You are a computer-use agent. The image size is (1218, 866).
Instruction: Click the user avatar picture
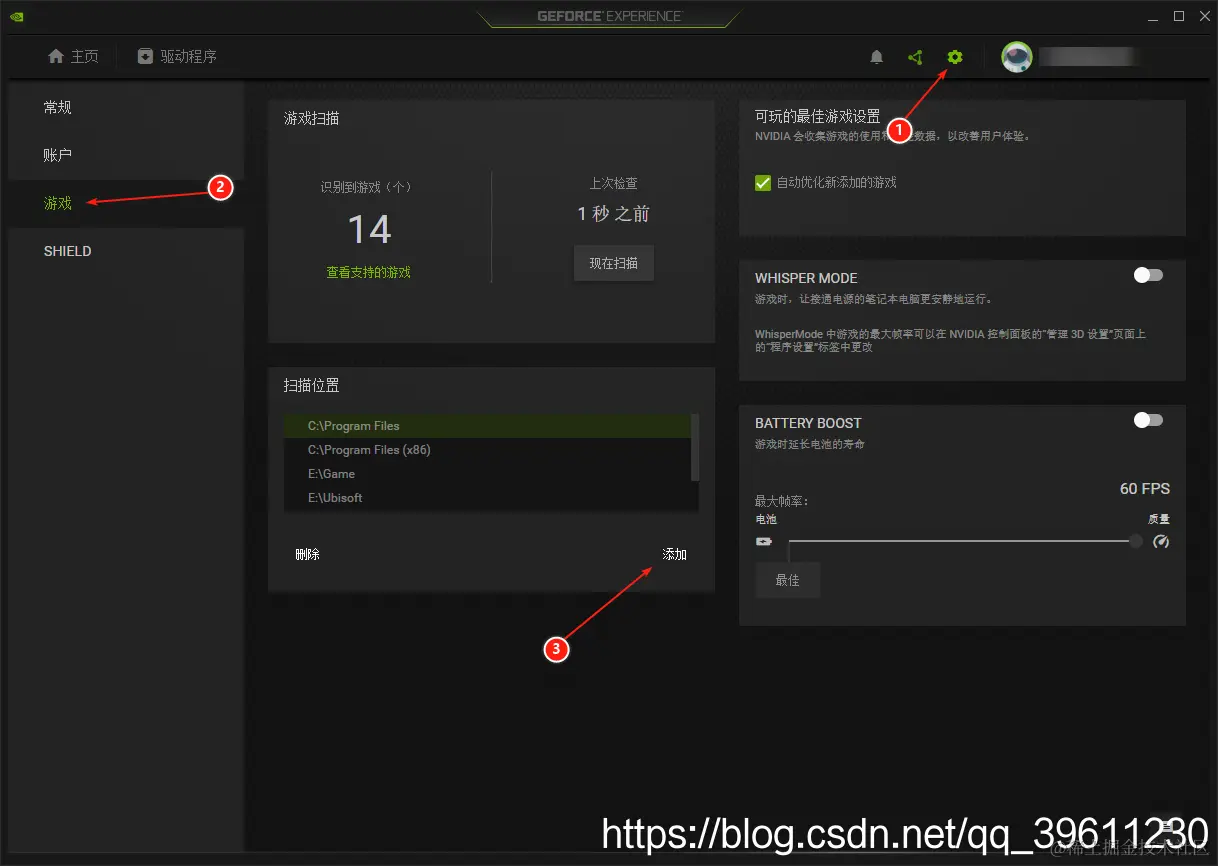1017,57
